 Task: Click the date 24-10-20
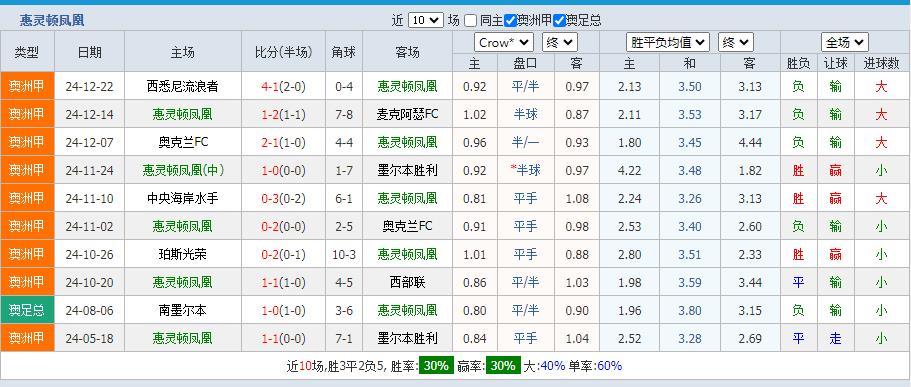pyautogui.click(x=89, y=282)
